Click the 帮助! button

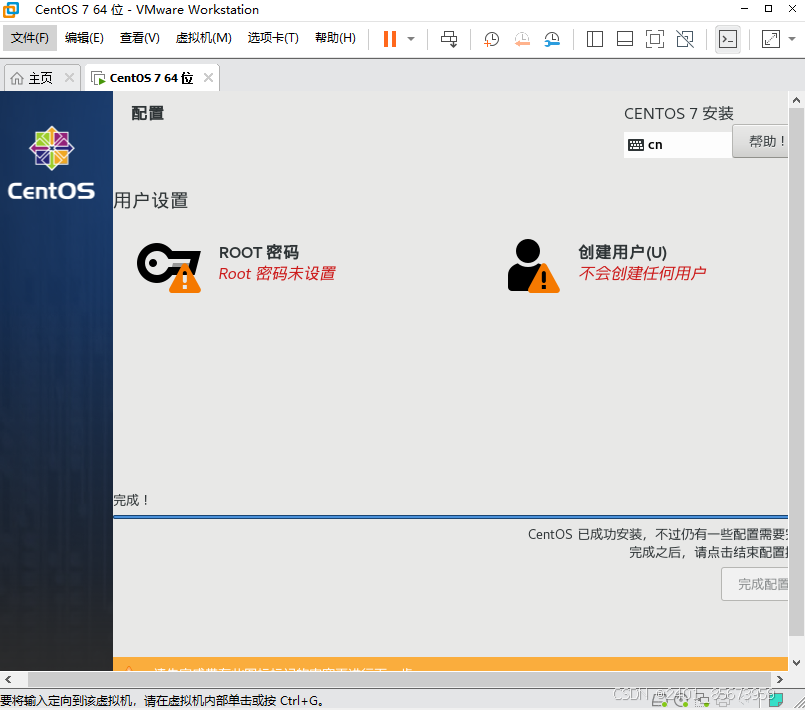point(761,141)
